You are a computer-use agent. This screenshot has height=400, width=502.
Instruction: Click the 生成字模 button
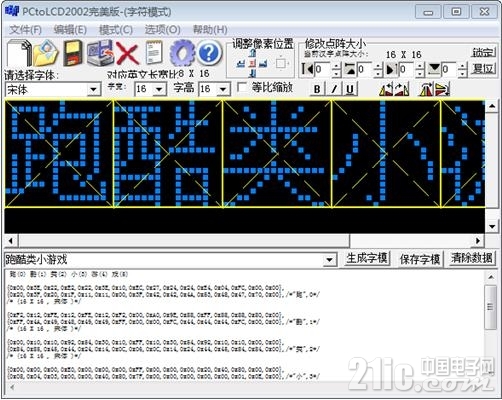point(367,258)
